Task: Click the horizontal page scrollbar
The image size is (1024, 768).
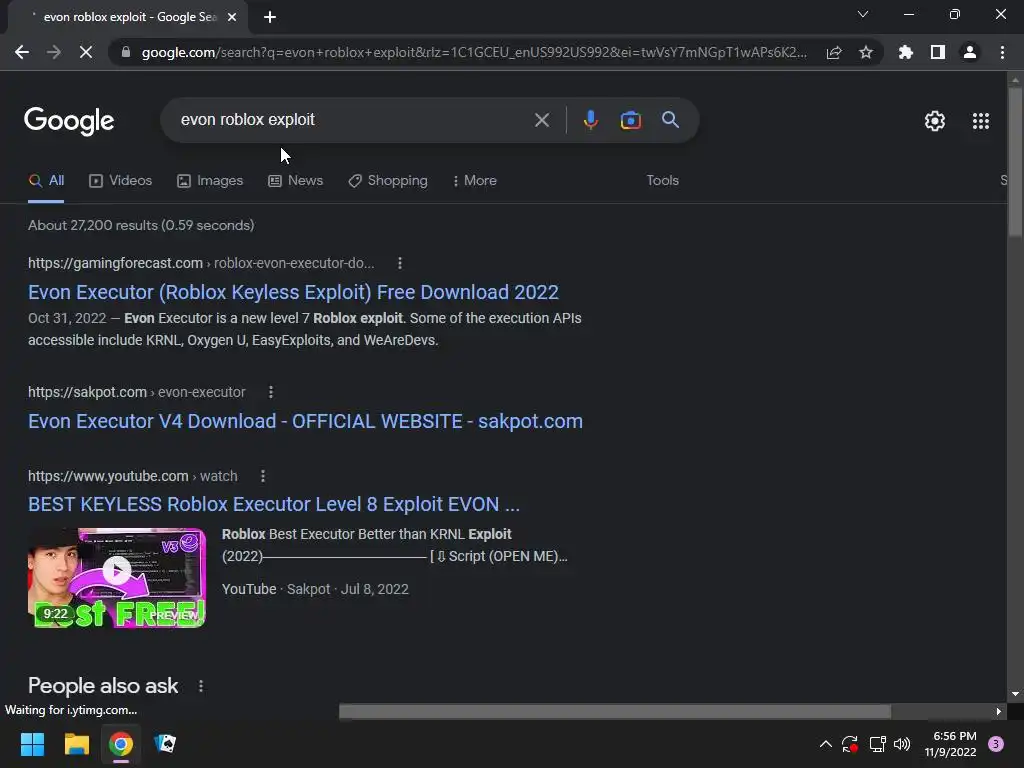Action: 615,711
